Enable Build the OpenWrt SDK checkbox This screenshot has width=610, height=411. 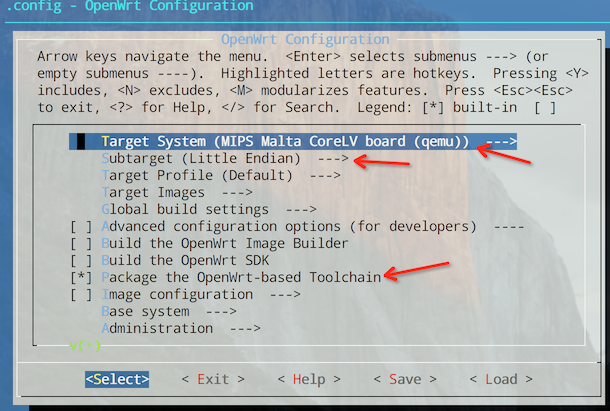coord(80,260)
